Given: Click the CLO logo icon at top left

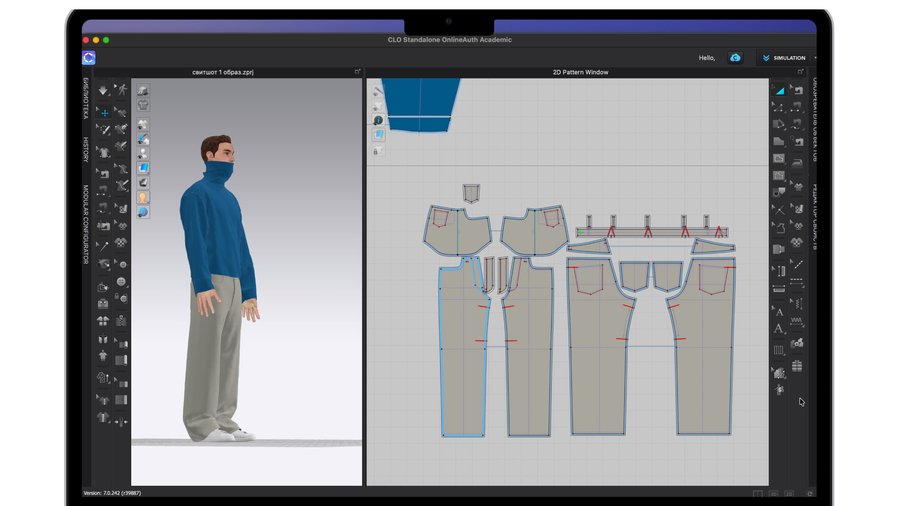Looking at the screenshot, I should pyautogui.click(x=88, y=58).
